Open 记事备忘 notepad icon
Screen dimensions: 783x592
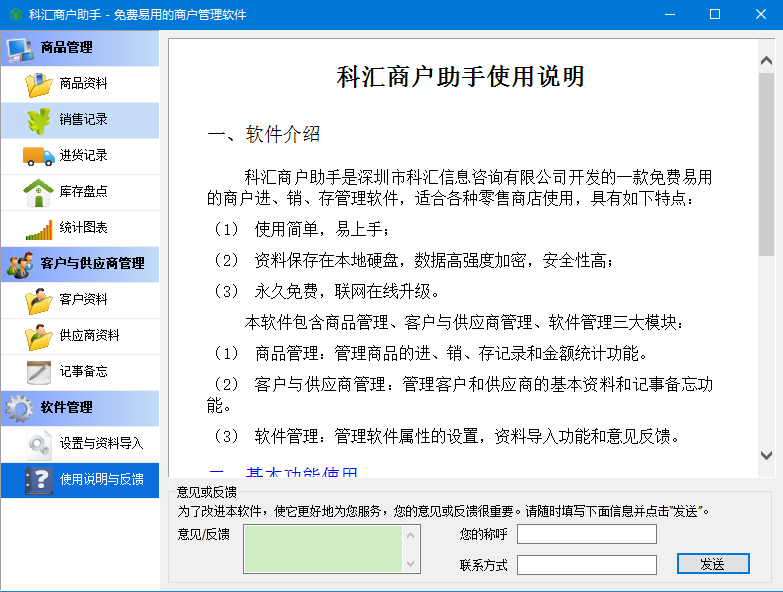(x=39, y=372)
